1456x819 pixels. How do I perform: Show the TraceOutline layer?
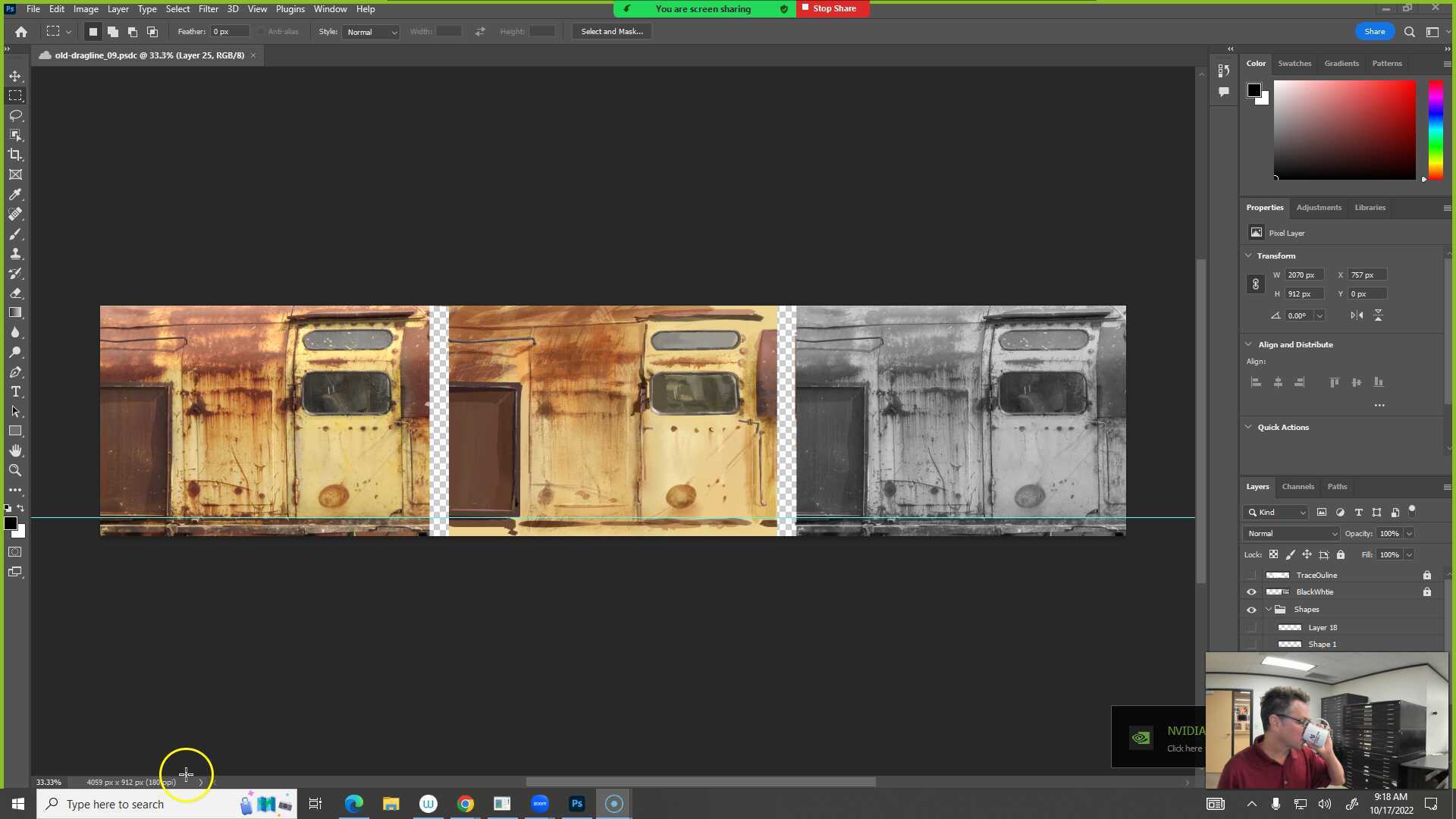pos(1251,575)
